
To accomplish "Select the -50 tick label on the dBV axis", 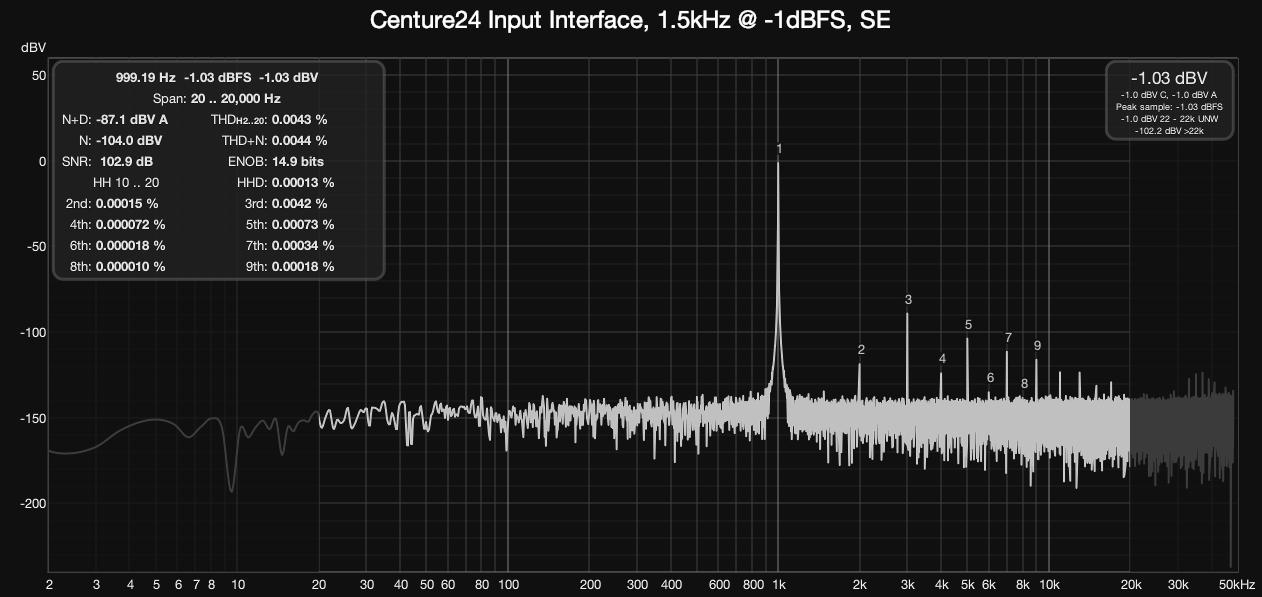I will (36, 247).
